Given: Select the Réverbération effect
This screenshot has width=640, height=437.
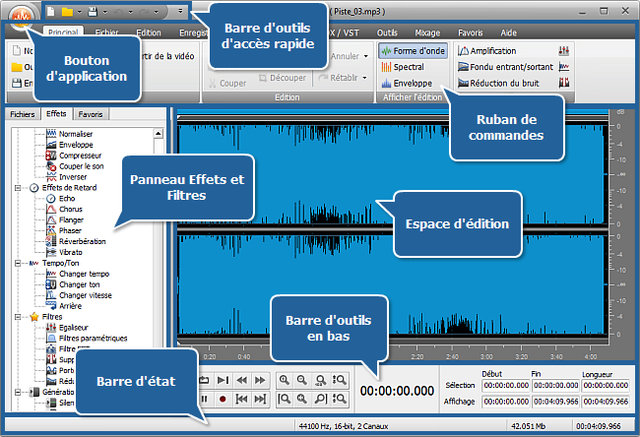Looking at the screenshot, I should click(76, 241).
